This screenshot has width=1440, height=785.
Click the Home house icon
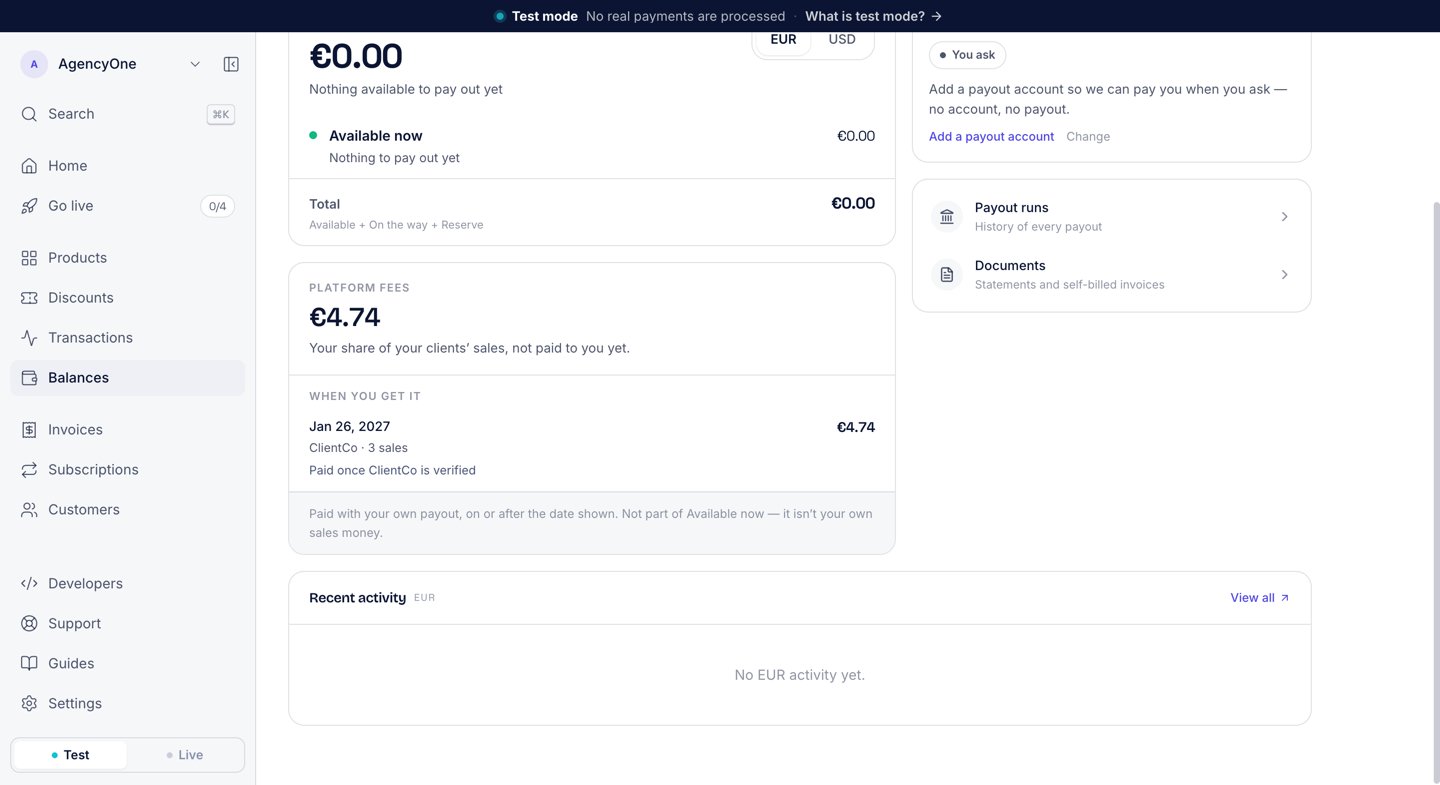[x=29, y=166]
